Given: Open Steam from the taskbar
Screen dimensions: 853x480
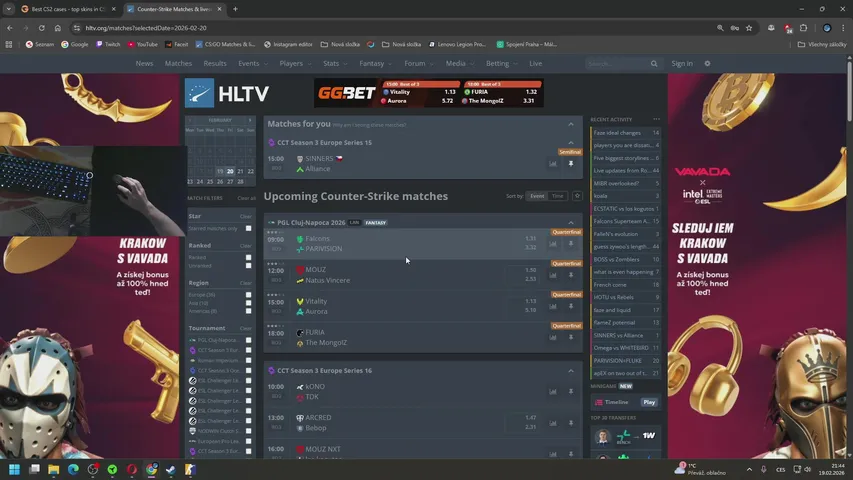Looking at the screenshot, I should click(171, 469).
